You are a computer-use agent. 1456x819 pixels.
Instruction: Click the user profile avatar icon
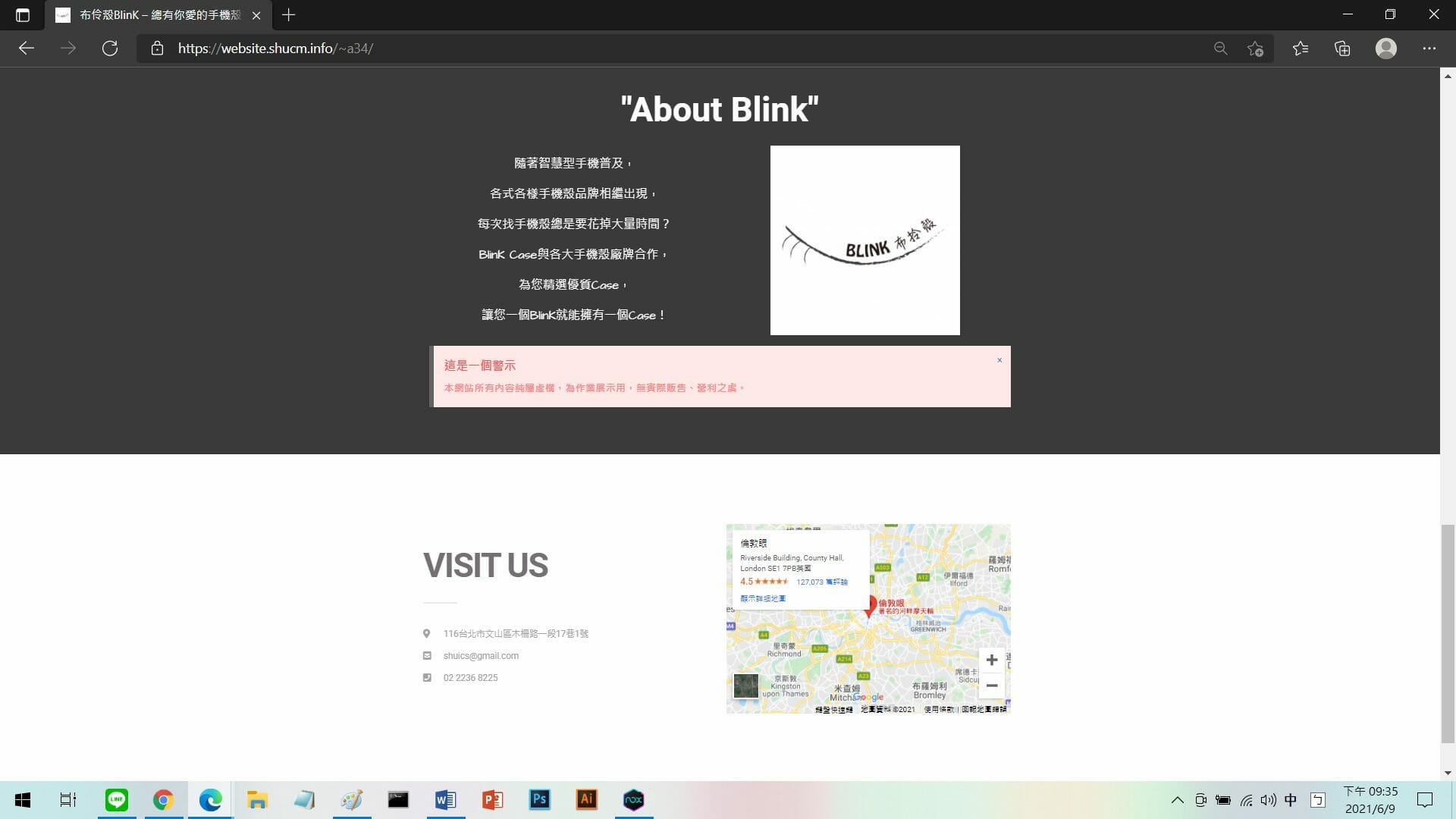1385,49
